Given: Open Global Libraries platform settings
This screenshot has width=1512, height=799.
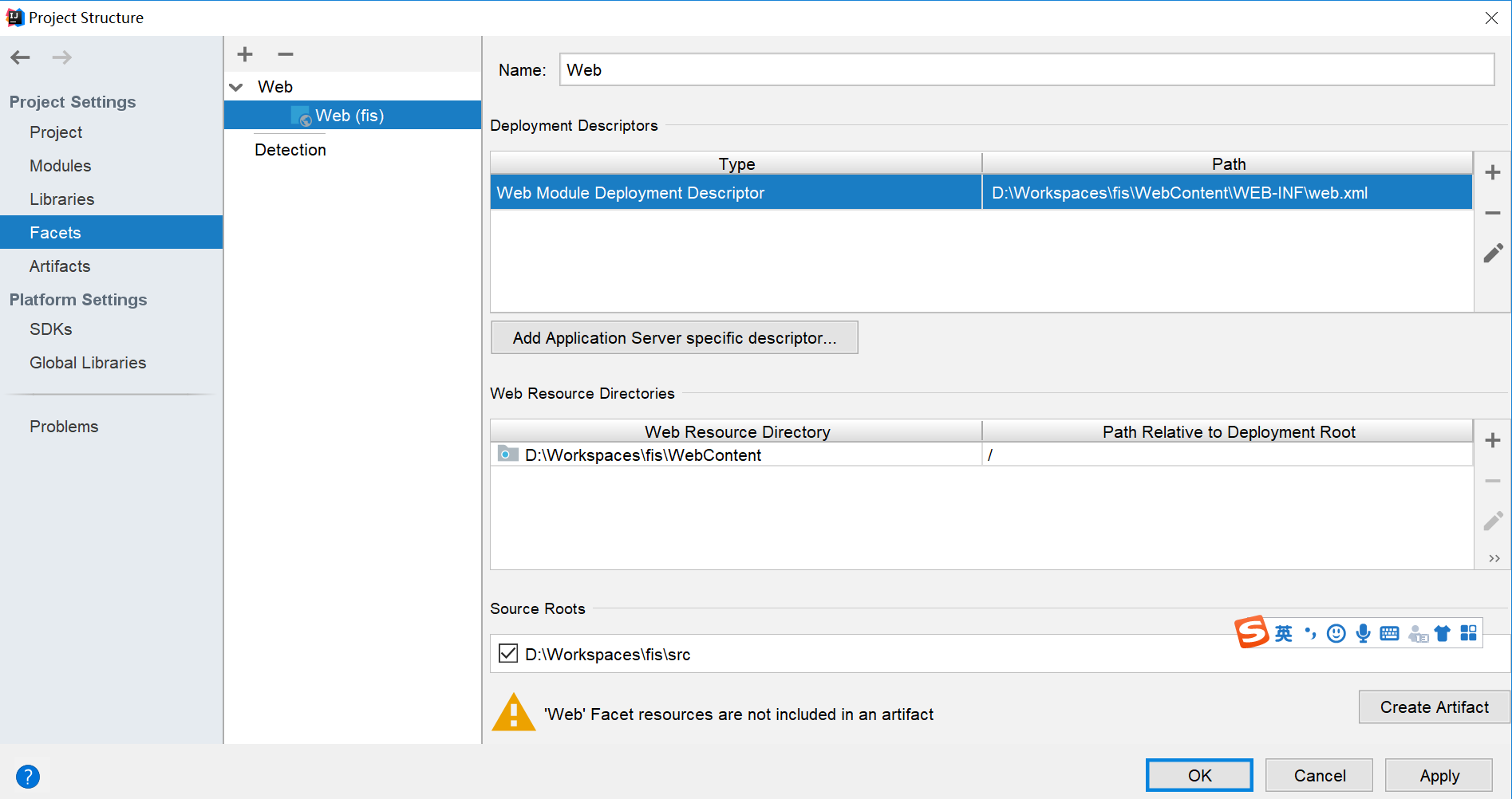Looking at the screenshot, I should pos(88,363).
